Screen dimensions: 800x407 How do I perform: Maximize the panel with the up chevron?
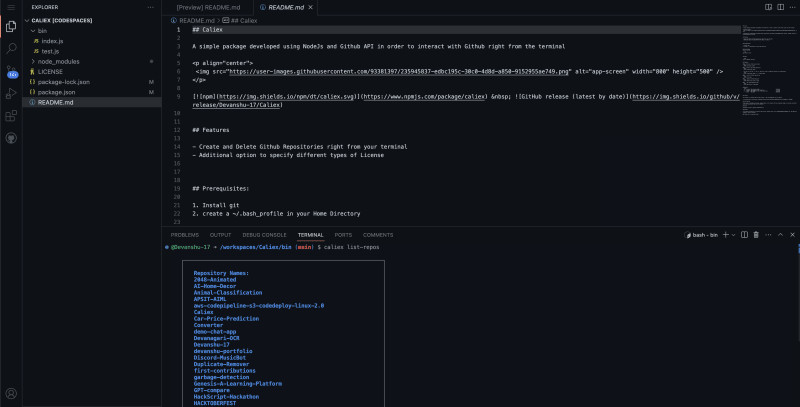click(780, 235)
